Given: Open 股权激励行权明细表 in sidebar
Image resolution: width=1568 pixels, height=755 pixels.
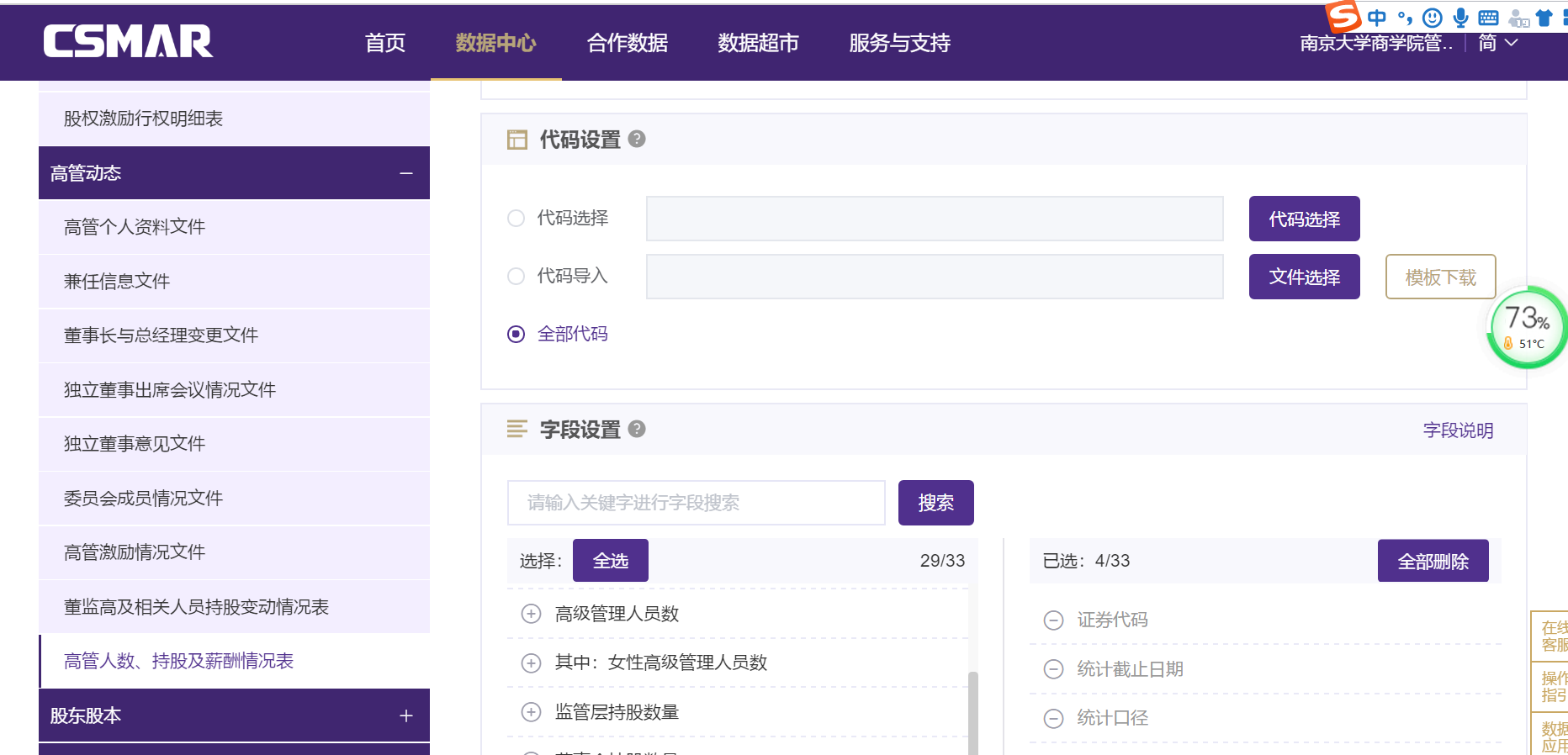Looking at the screenshot, I should pos(234,119).
